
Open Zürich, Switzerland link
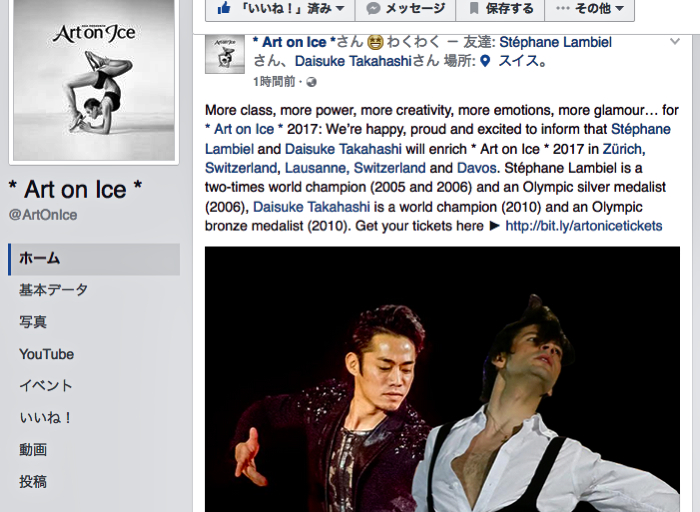click(x=425, y=158)
